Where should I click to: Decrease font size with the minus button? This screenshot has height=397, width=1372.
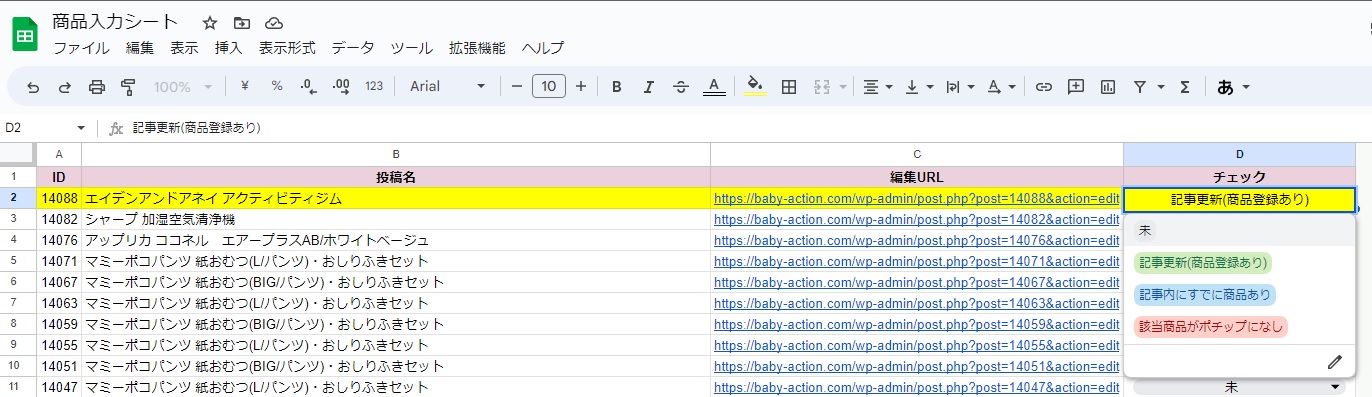(517, 87)
